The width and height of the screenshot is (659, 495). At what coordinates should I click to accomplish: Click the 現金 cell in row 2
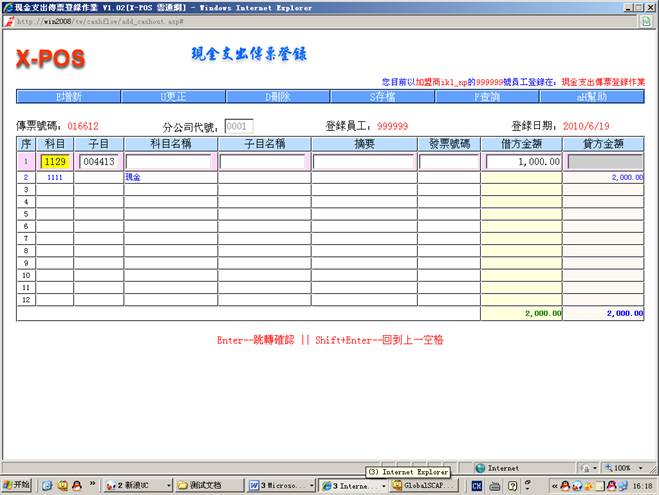point(133,176)
